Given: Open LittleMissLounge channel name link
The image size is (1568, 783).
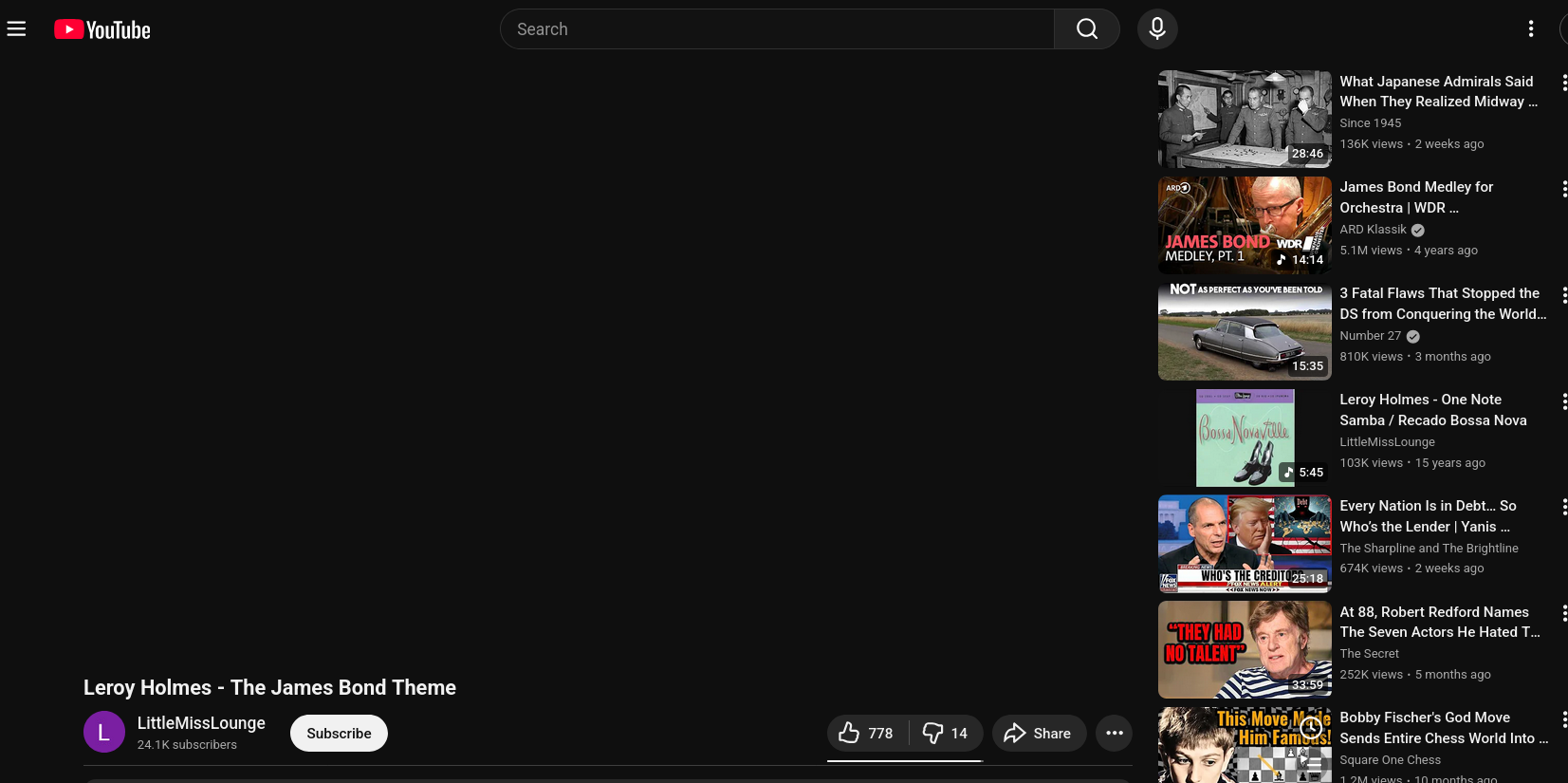Looking at the screenshot, I should 201,723.
